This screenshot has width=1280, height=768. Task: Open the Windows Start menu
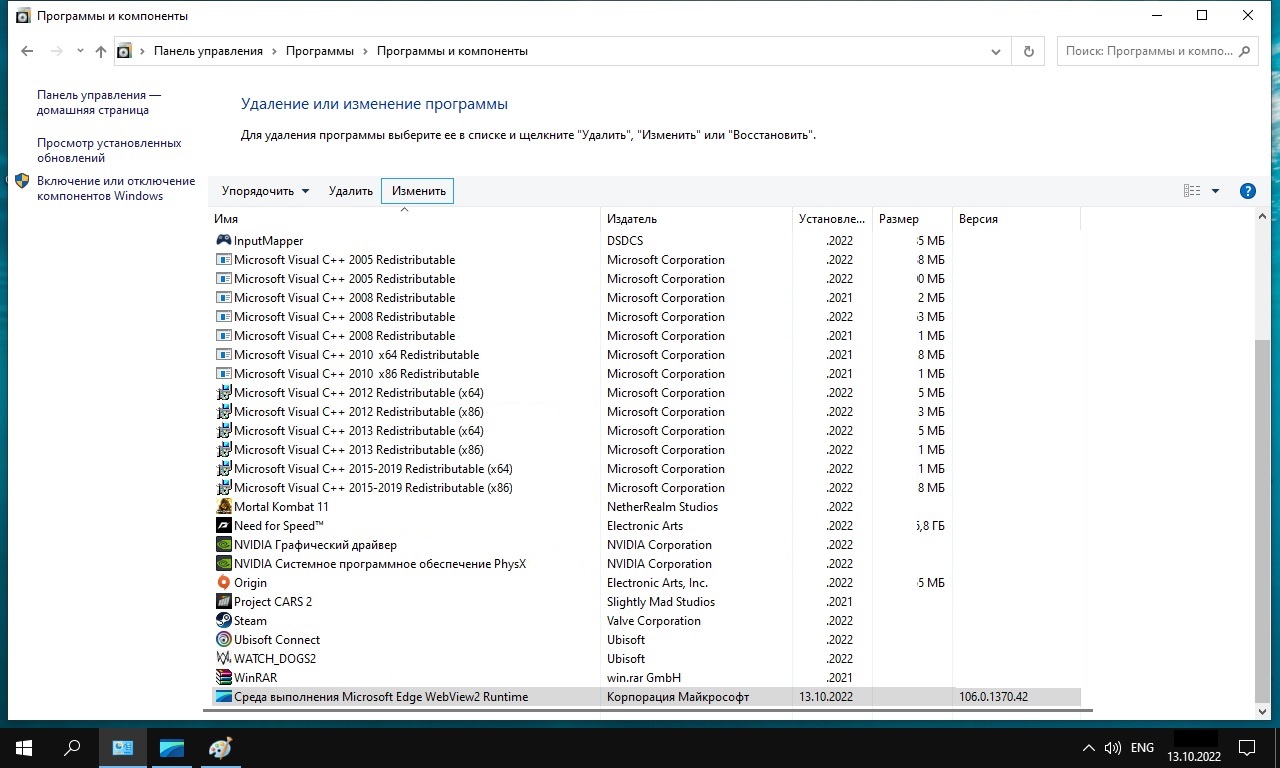[x=24, y=747]
